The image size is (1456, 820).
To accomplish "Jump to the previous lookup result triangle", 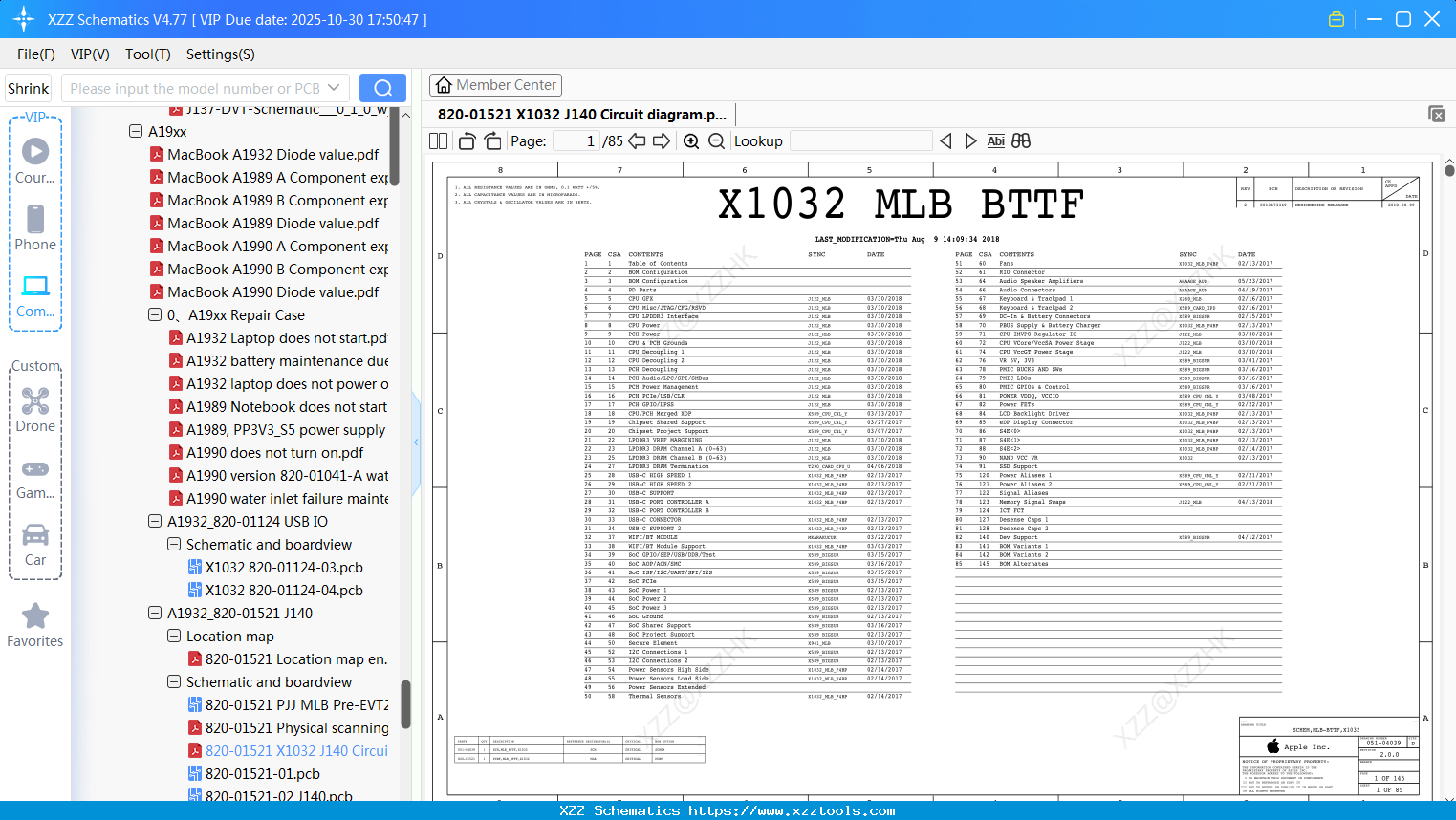I will click(x=945, y=140).
